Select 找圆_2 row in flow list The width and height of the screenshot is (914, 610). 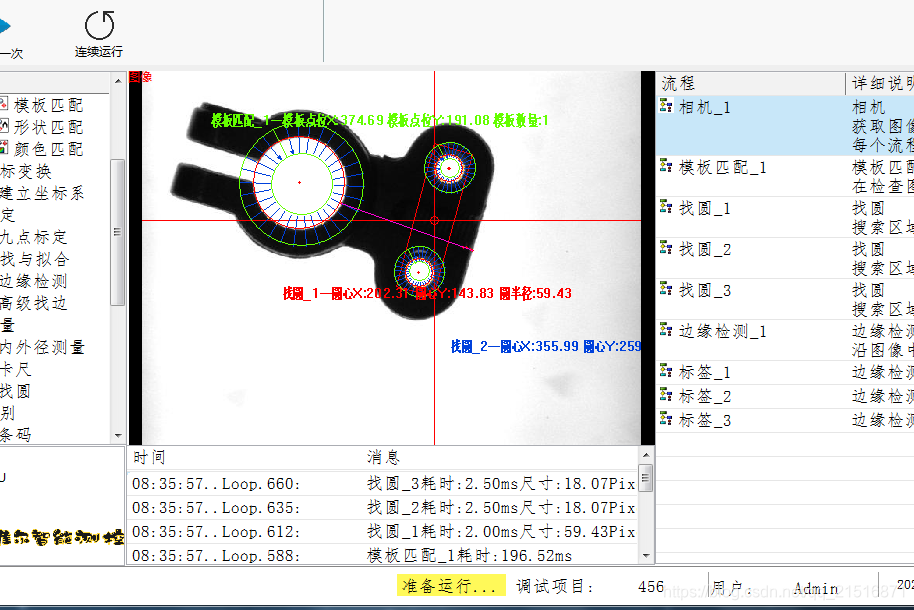pyautogui.click(x=785, y=258)
